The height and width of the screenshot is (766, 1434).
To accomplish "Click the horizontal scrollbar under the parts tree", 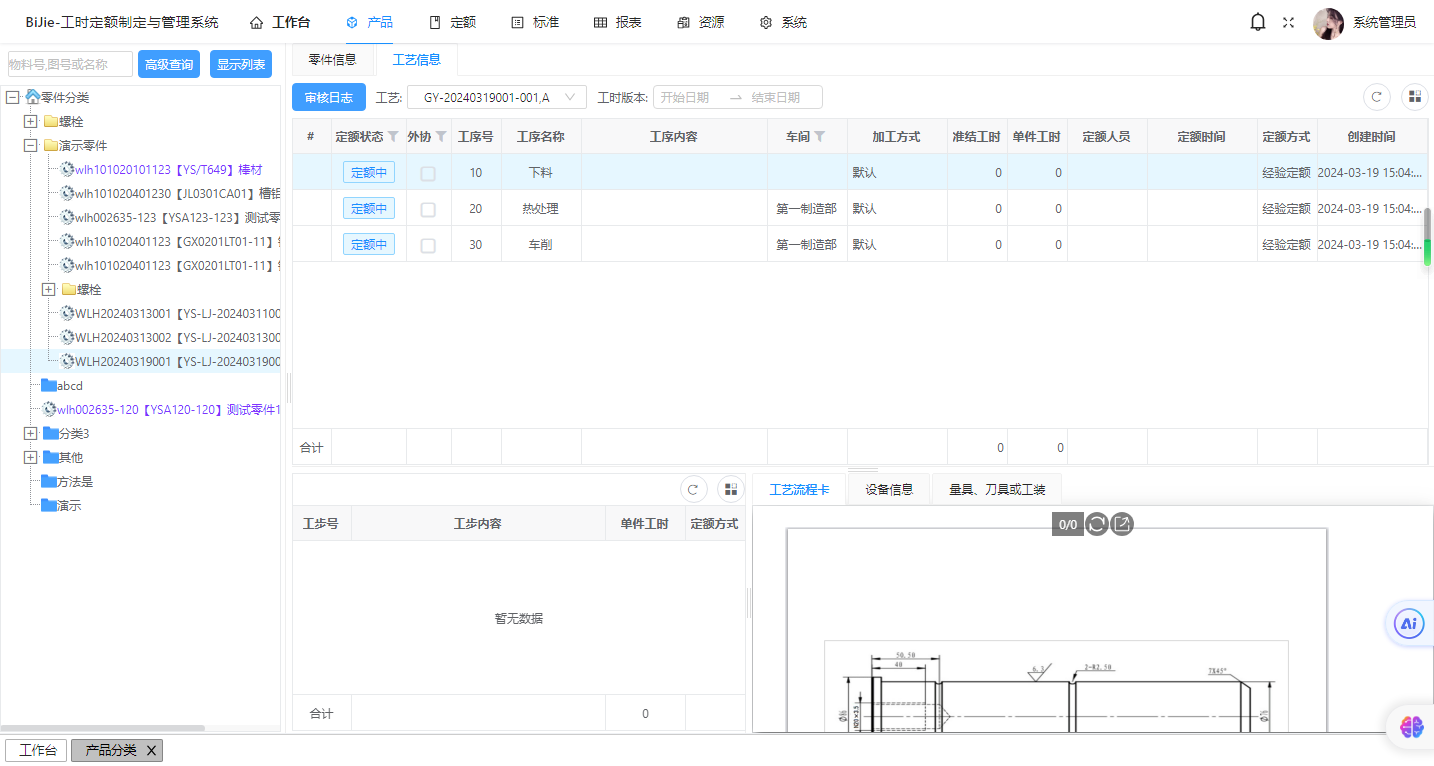I will (102, 728).
